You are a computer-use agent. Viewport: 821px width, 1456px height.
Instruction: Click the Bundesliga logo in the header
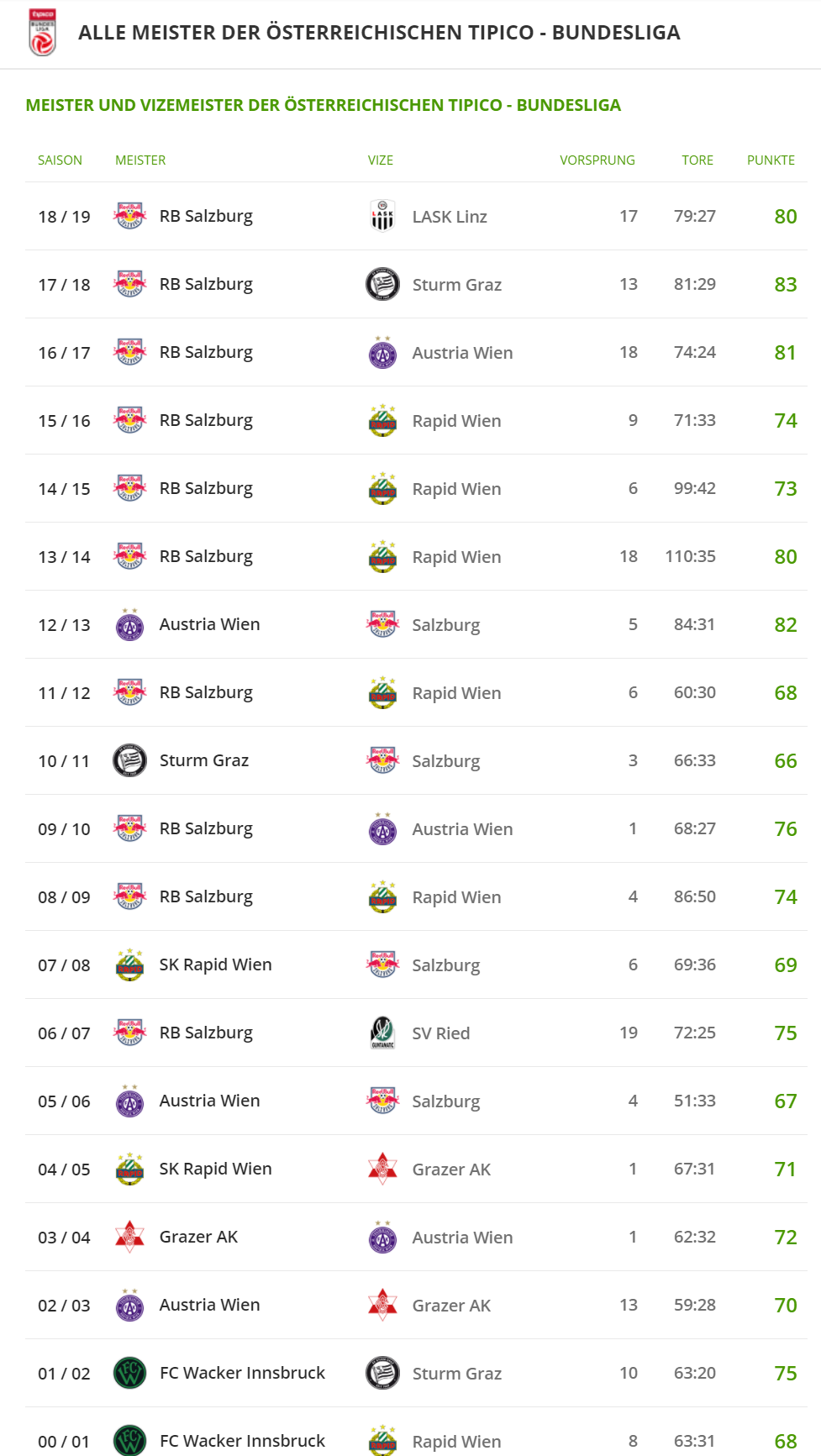(x=42, y=32)
